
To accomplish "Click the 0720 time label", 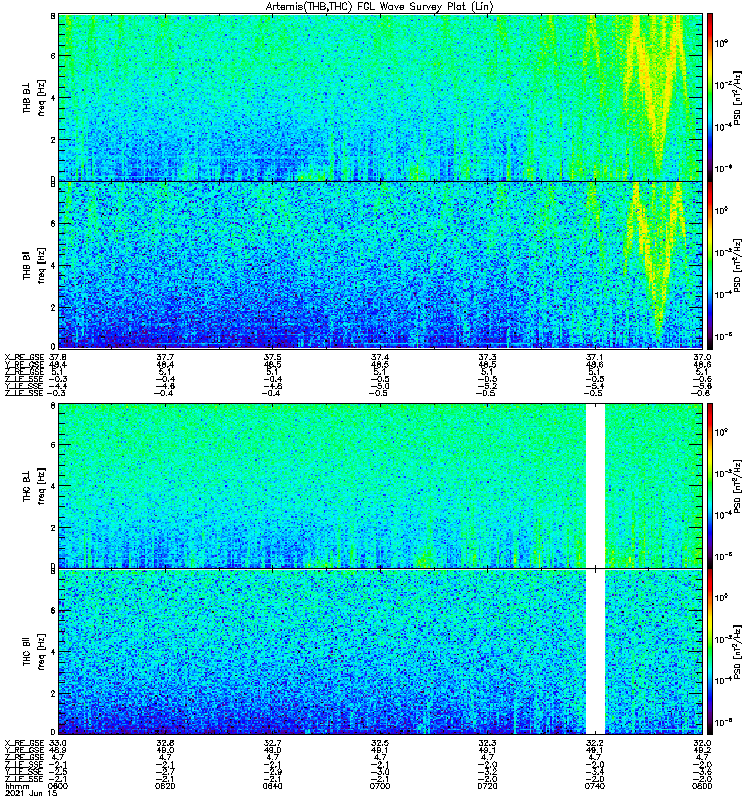I will [487, 786].
